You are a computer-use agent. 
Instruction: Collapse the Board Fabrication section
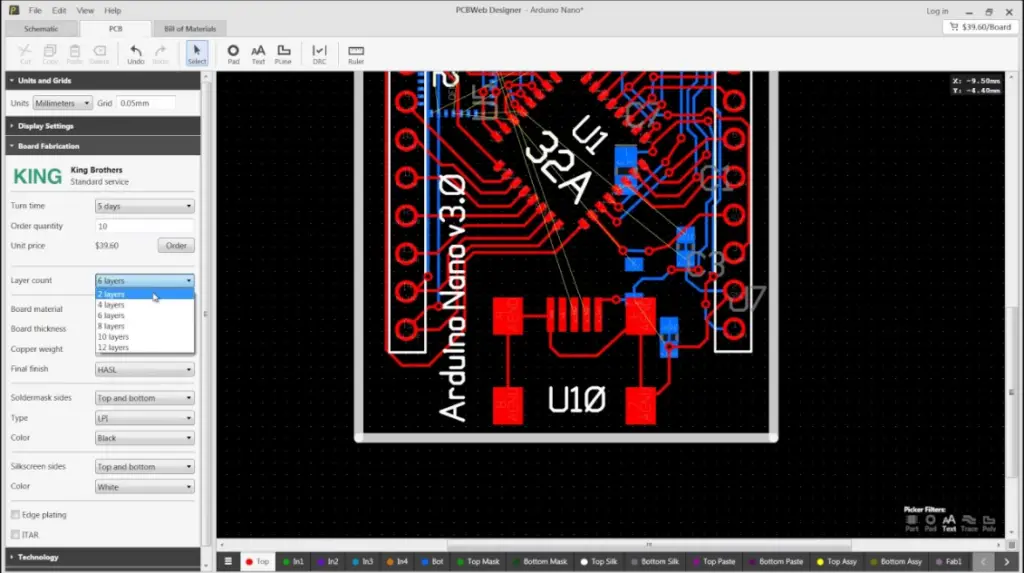click(x=103, y=146)
